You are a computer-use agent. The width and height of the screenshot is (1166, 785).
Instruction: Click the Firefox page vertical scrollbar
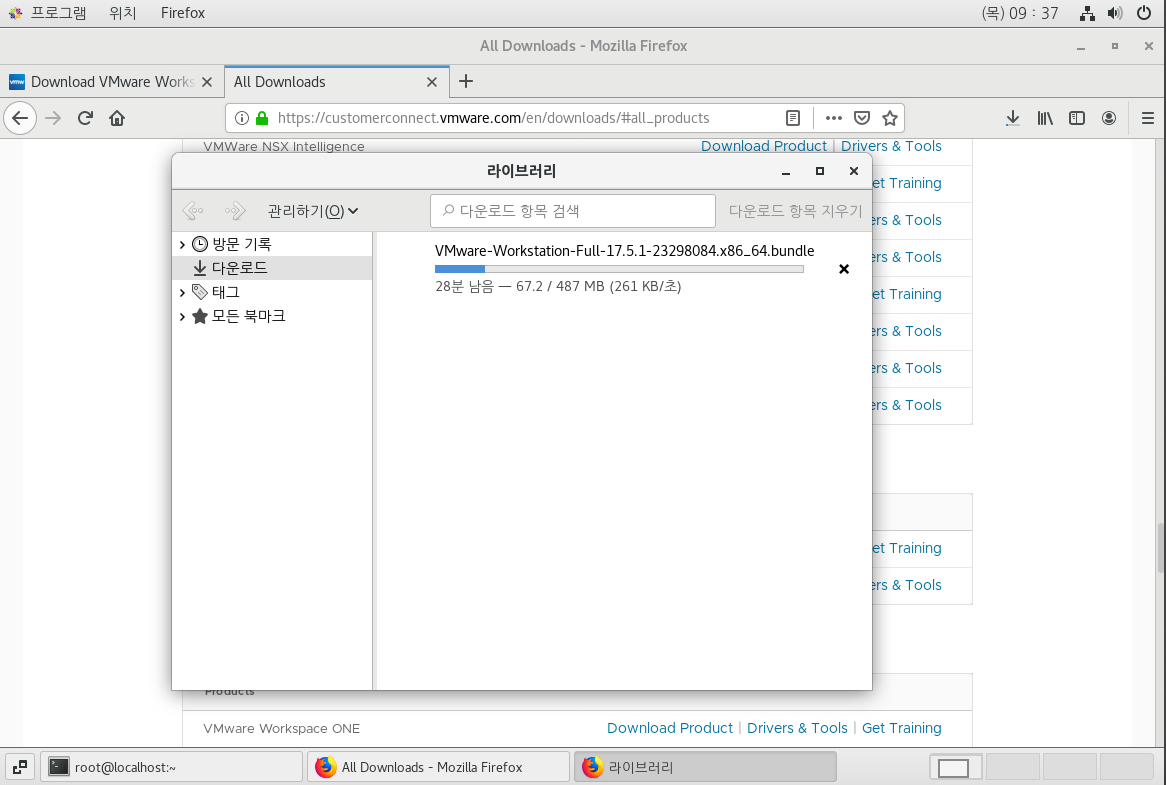[x=1160, y=547]
